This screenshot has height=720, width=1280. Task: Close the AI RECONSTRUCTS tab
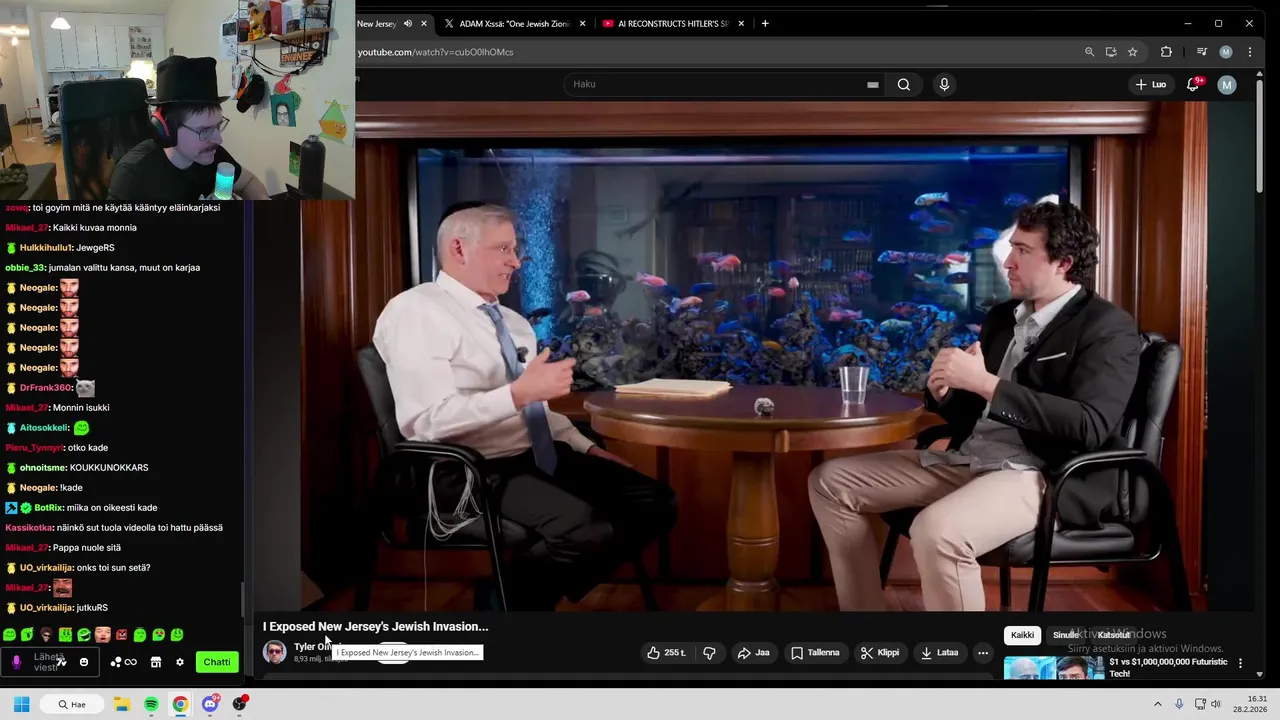[x=741, y=23]
